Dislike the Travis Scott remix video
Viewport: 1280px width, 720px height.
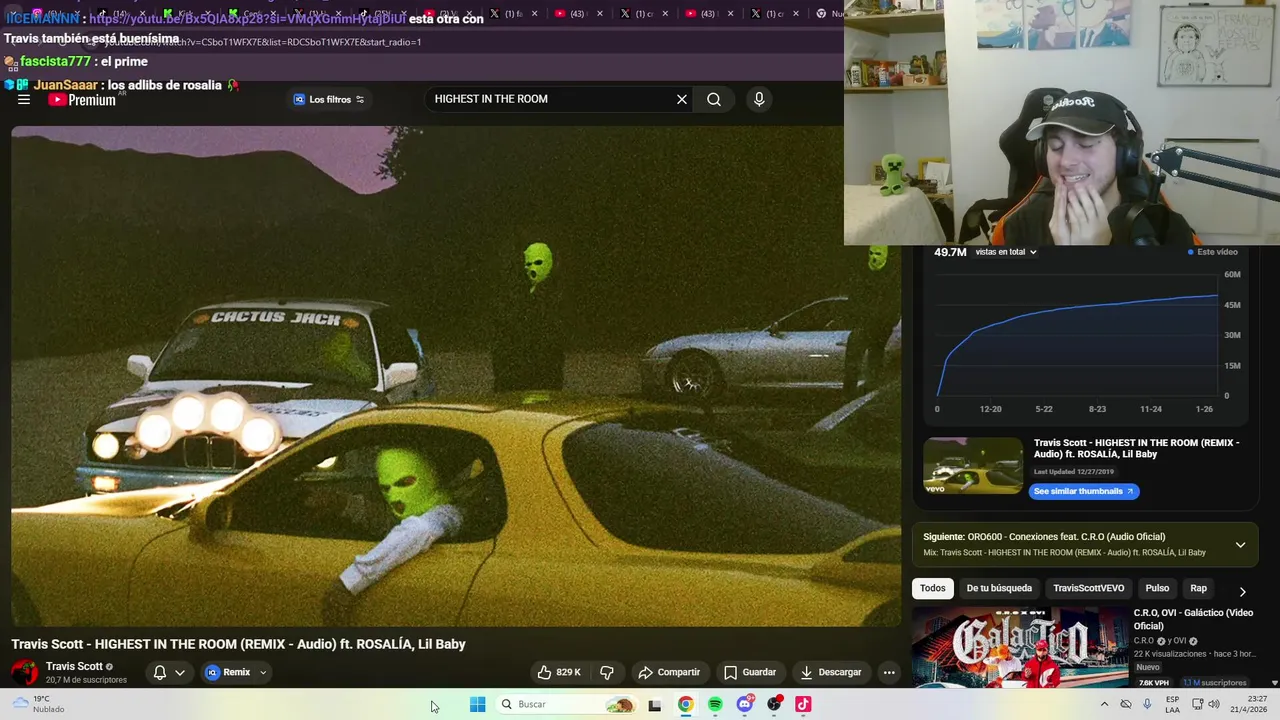(x=607, y=672)
